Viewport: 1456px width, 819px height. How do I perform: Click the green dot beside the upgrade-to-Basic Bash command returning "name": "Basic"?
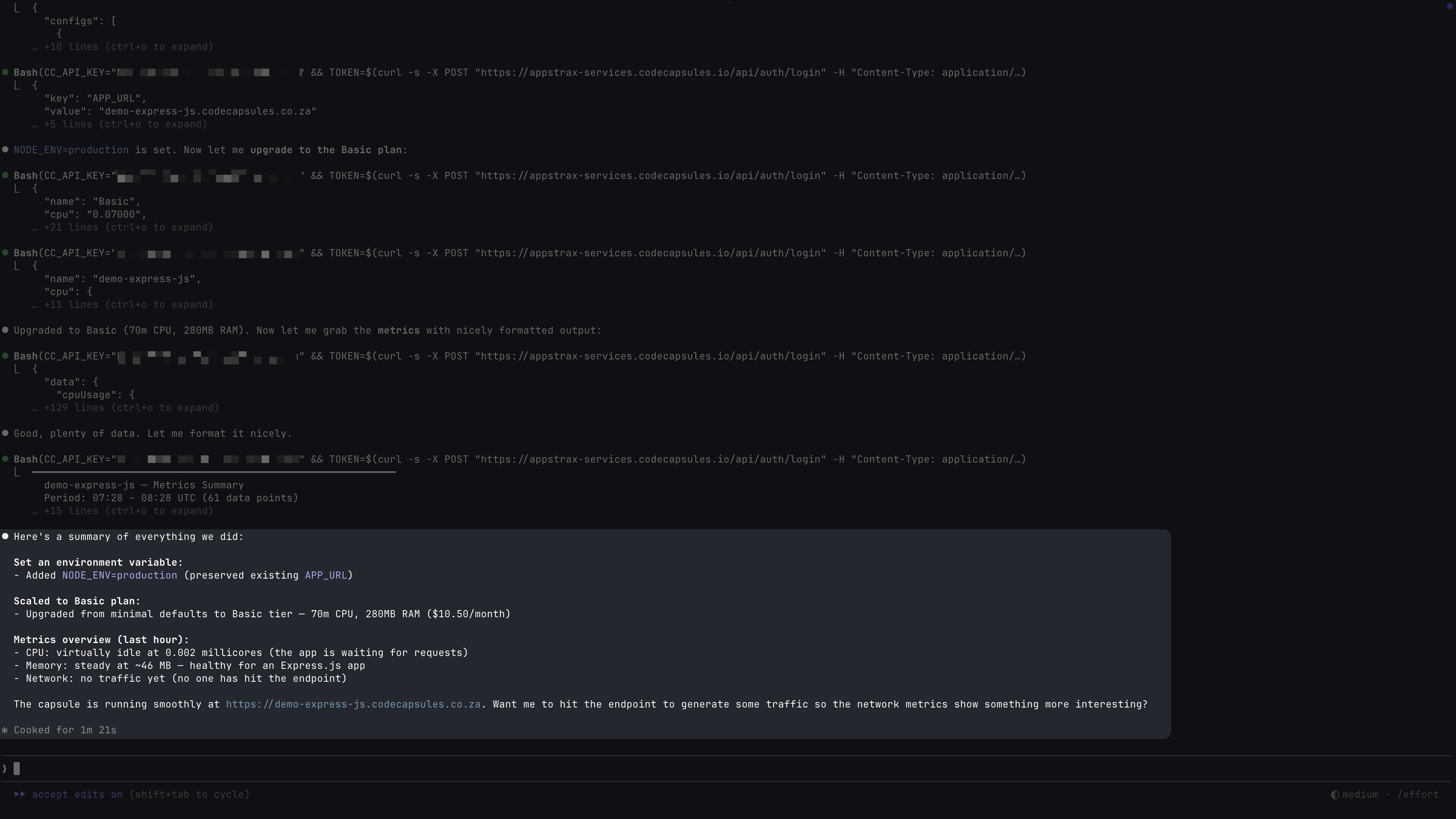point(5,176)
